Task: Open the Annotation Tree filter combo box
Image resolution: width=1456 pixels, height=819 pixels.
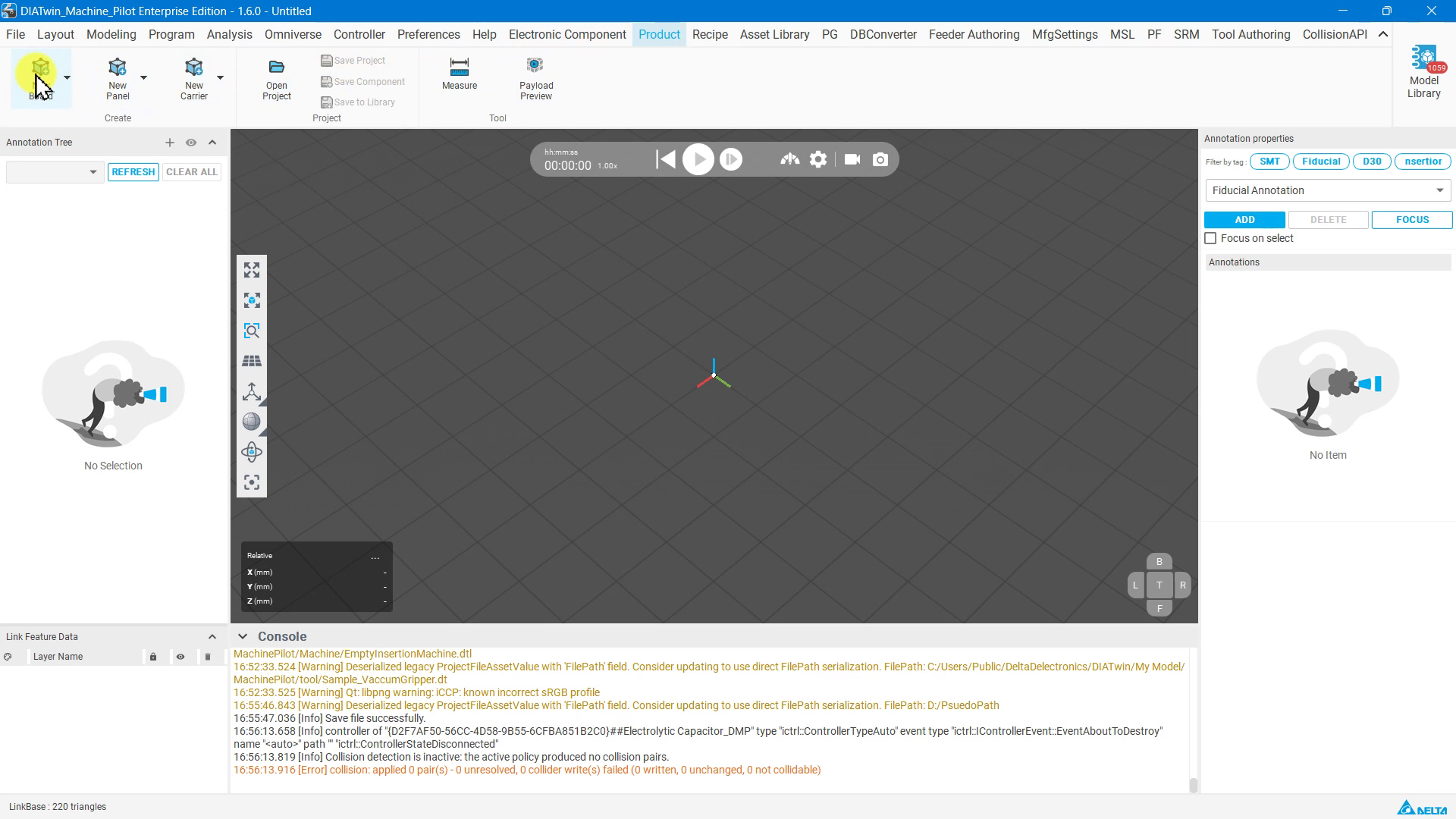Action: click(x=55, y=172)
